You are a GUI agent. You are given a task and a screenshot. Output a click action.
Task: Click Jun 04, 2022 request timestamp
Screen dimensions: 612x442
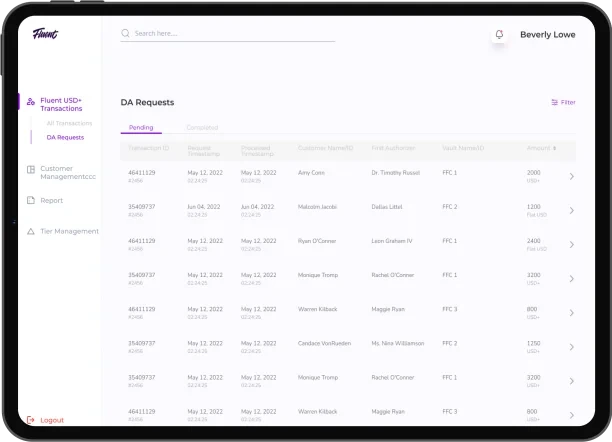pos(204,207)
